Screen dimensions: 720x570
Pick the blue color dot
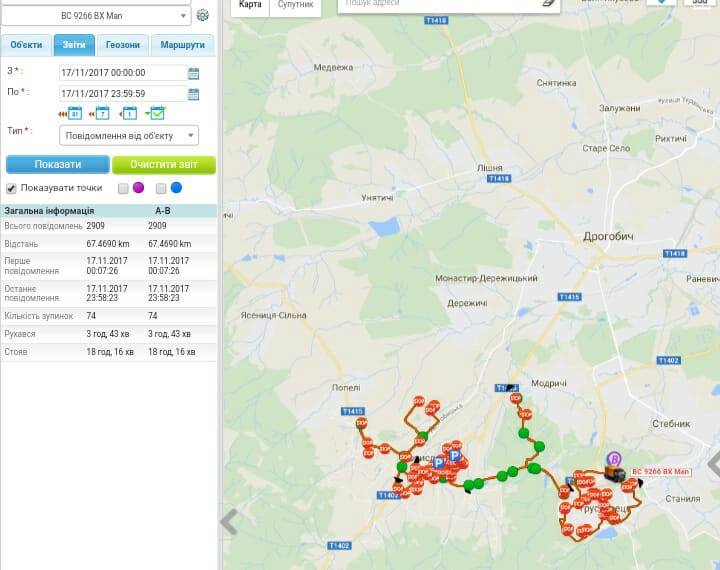pos(176,187)
